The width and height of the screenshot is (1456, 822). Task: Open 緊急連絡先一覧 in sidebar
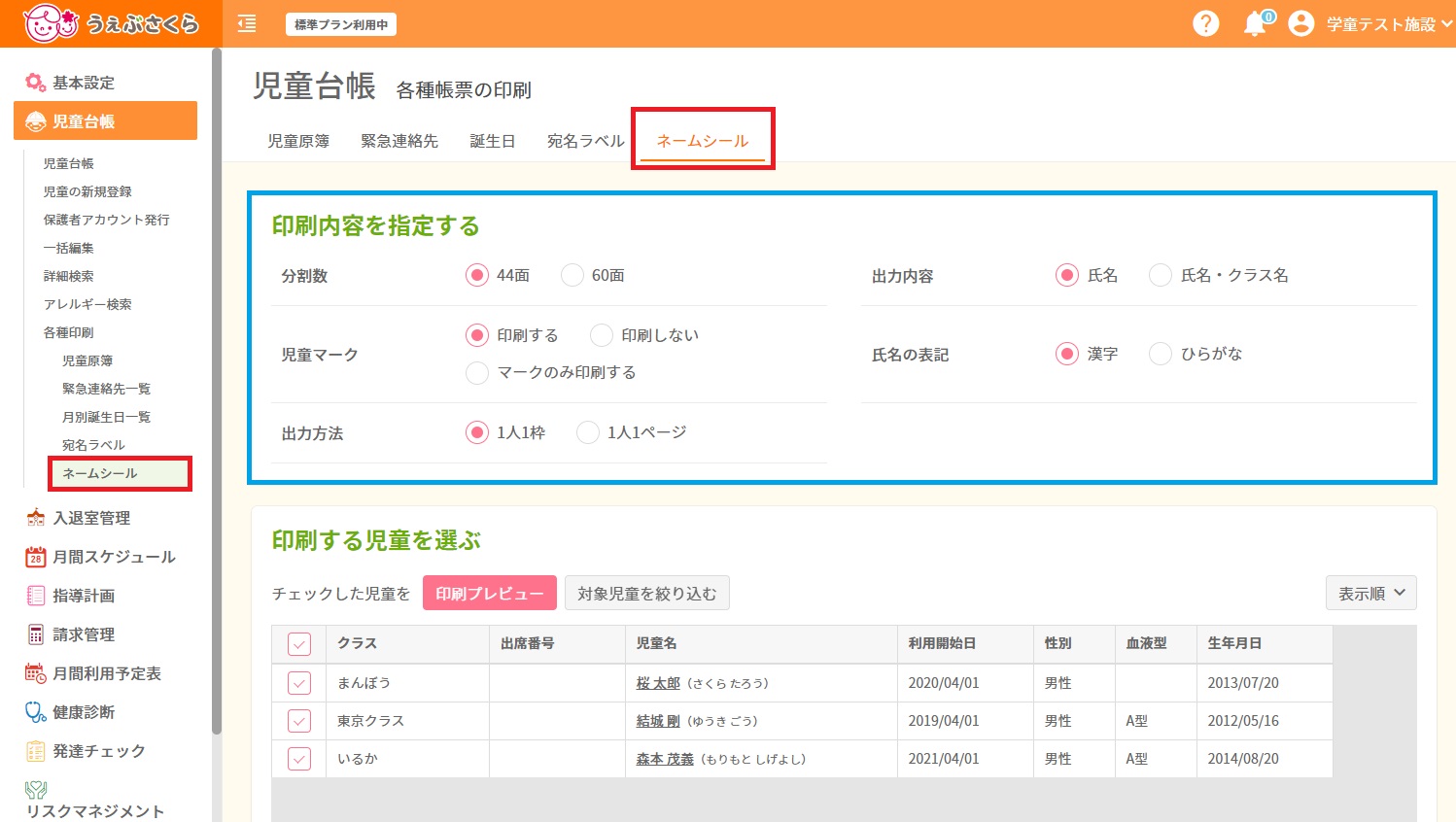[x=106, y=389]
